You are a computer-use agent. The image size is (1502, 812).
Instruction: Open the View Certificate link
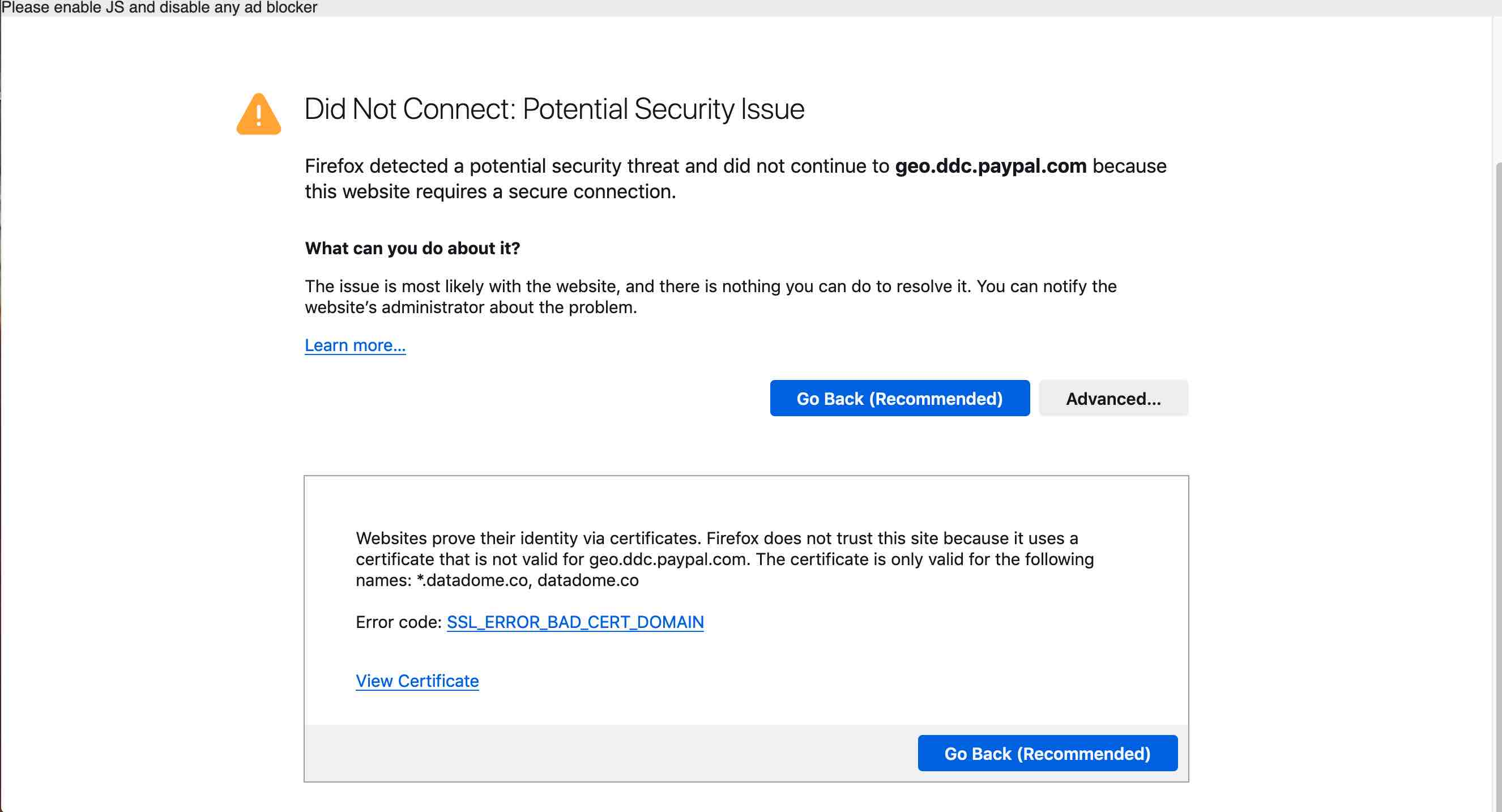point(417,681)
